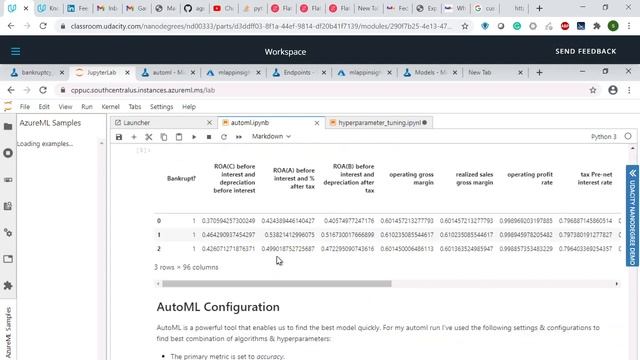The height and width of the screenshot is (360, 640).
Task: Click the SEND FEEDBACK button
Action: point(585,51)
